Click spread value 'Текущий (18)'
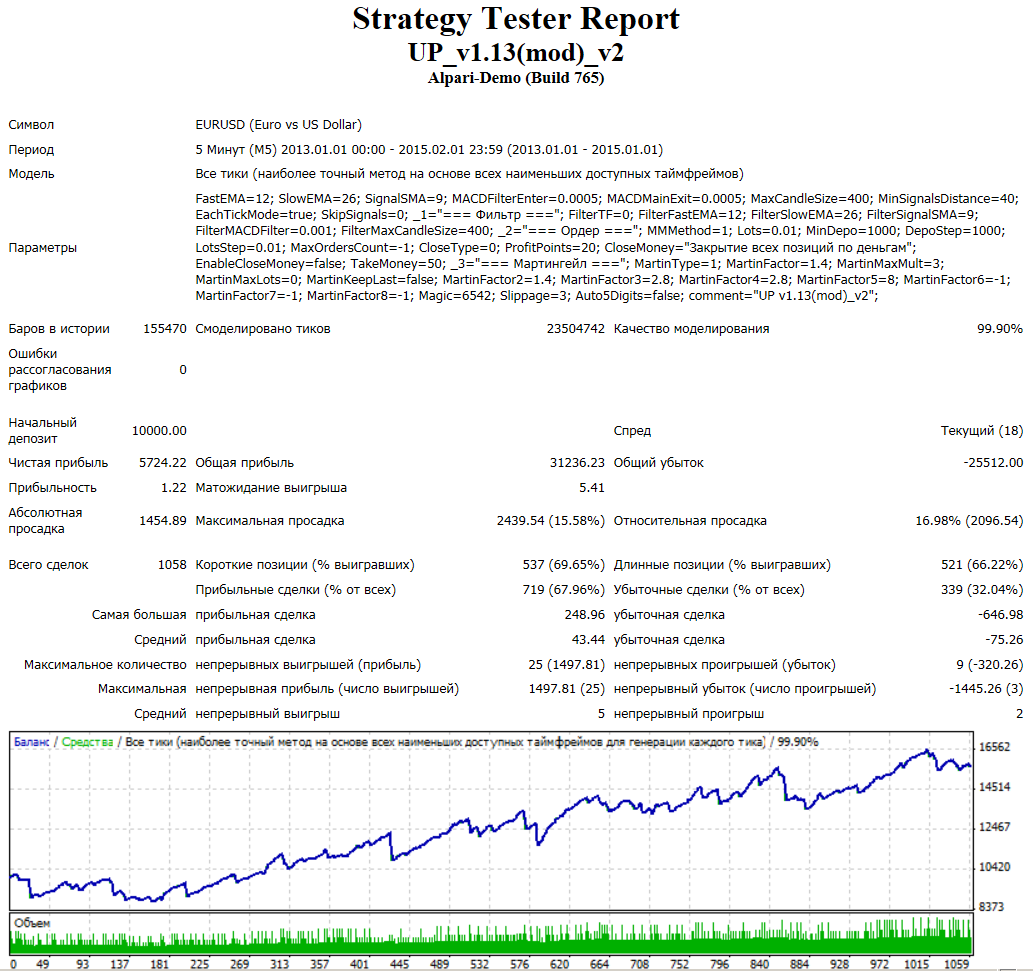The height and width of the screenshot is (971, 1033). coord(982,431)
